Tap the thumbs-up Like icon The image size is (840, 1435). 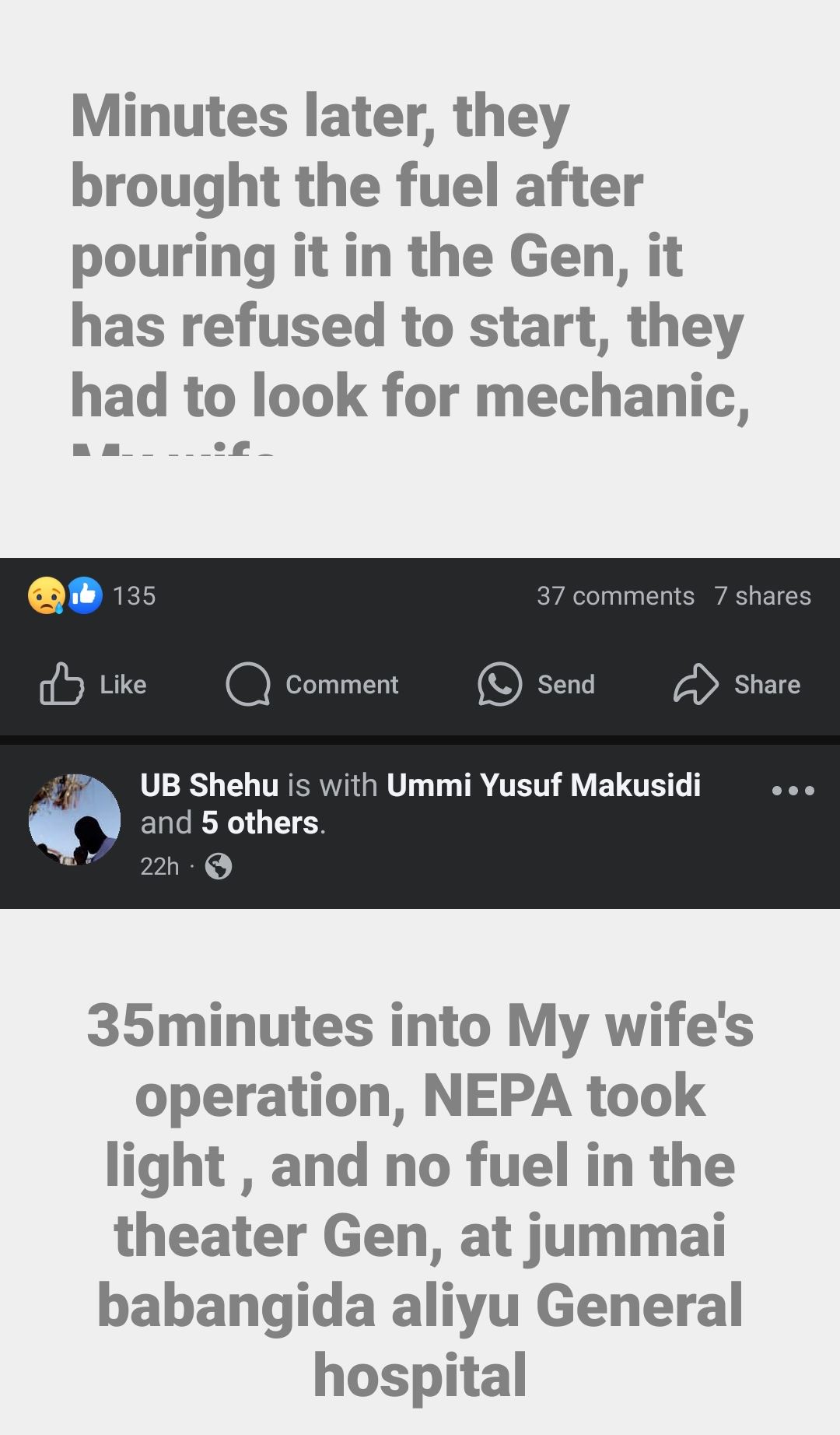[x=61, y=684]
